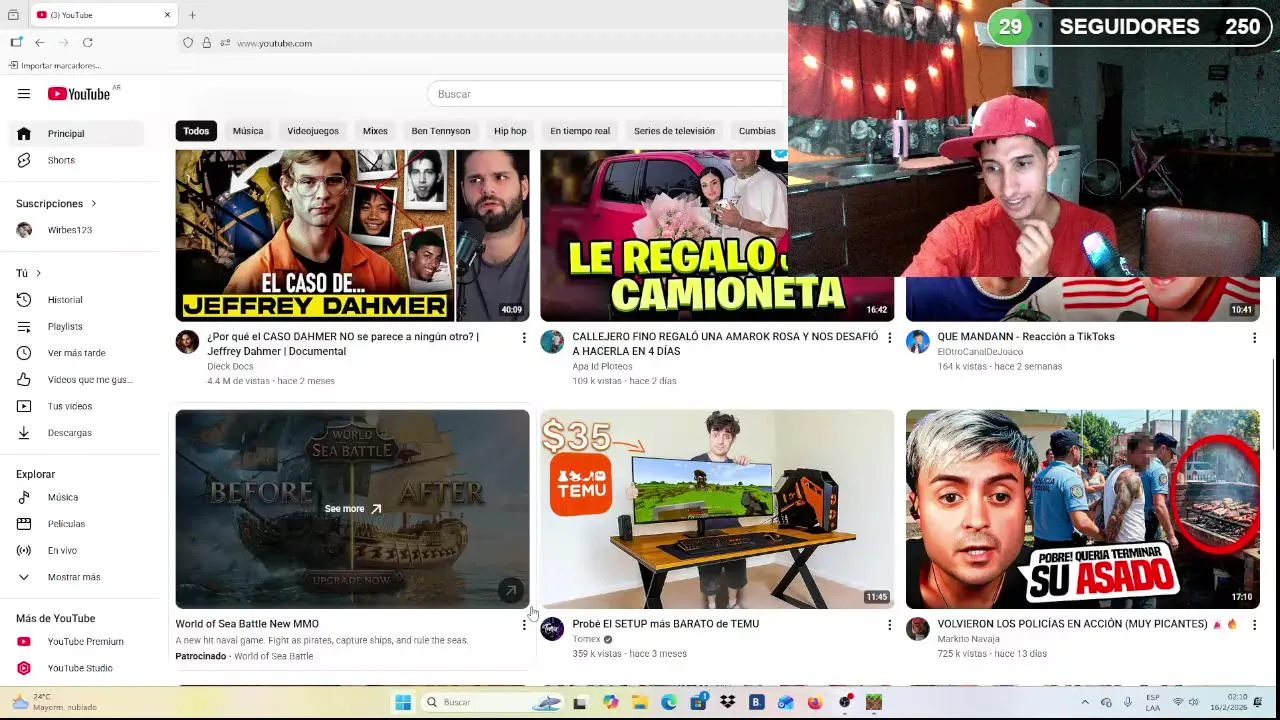
Task: Open Wirbes123 subscription channel
Action: point(77,230)
